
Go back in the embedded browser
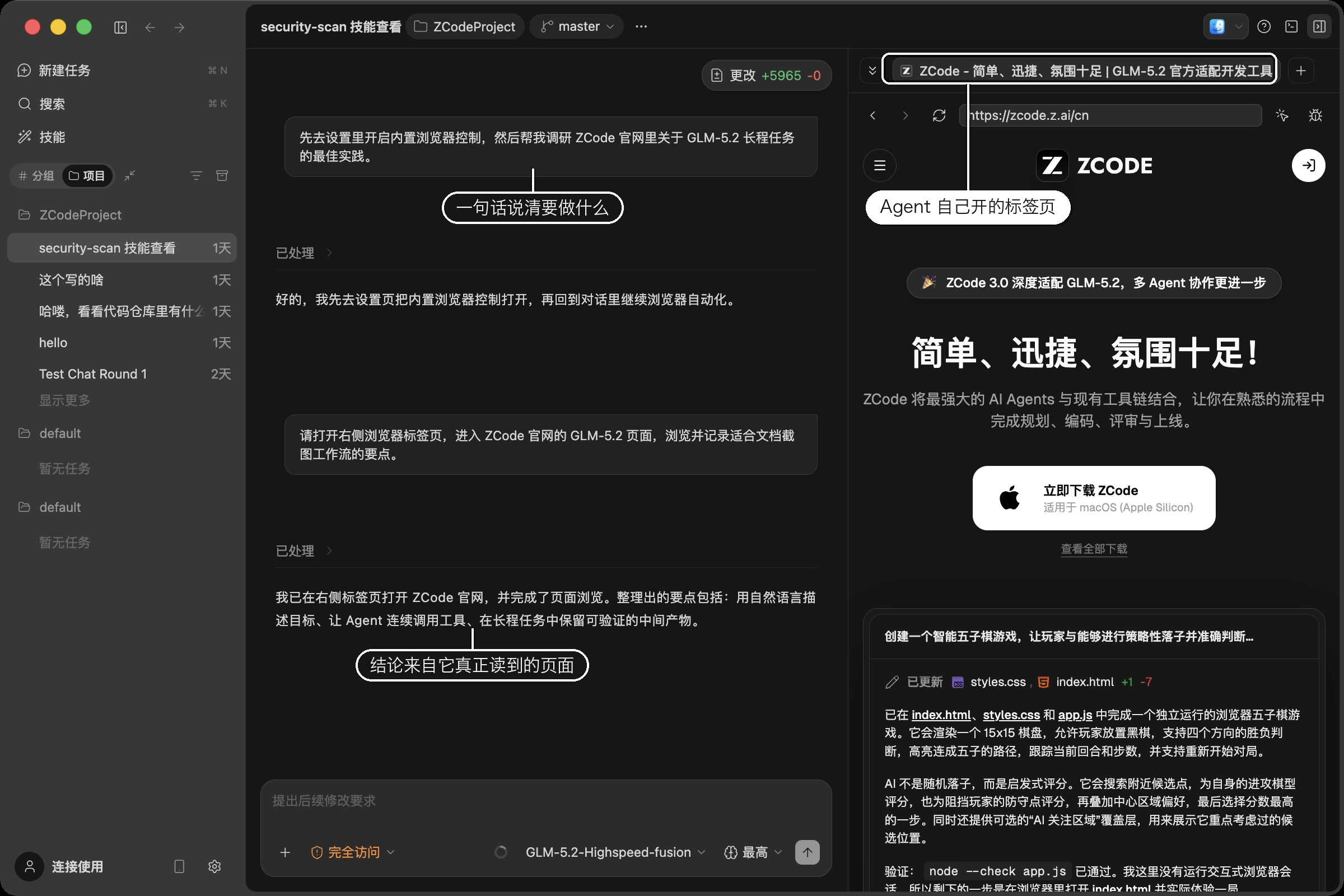872,115
